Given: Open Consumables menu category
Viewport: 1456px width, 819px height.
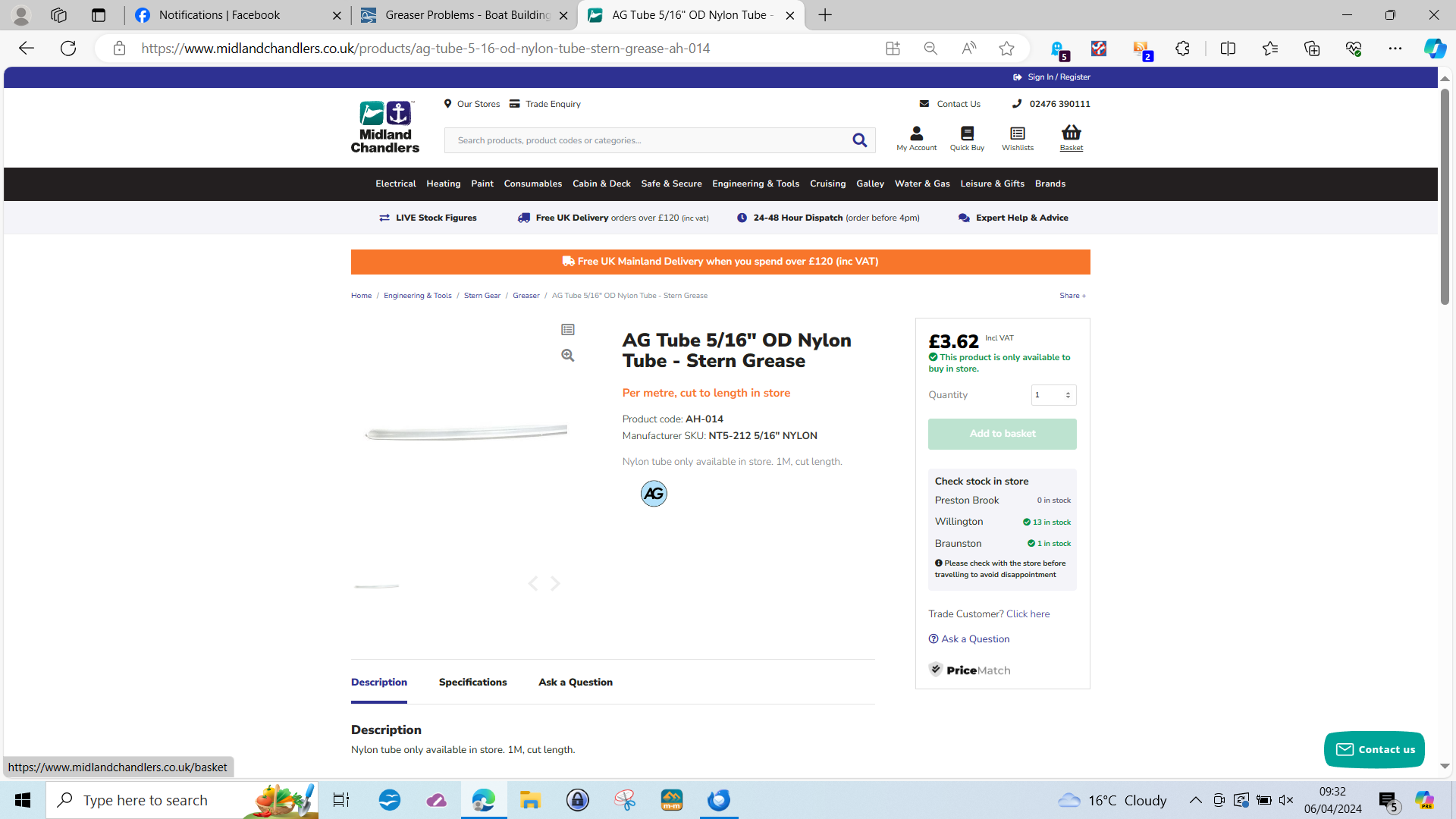Looking at the screenshot, I should (x=533, y=184).
